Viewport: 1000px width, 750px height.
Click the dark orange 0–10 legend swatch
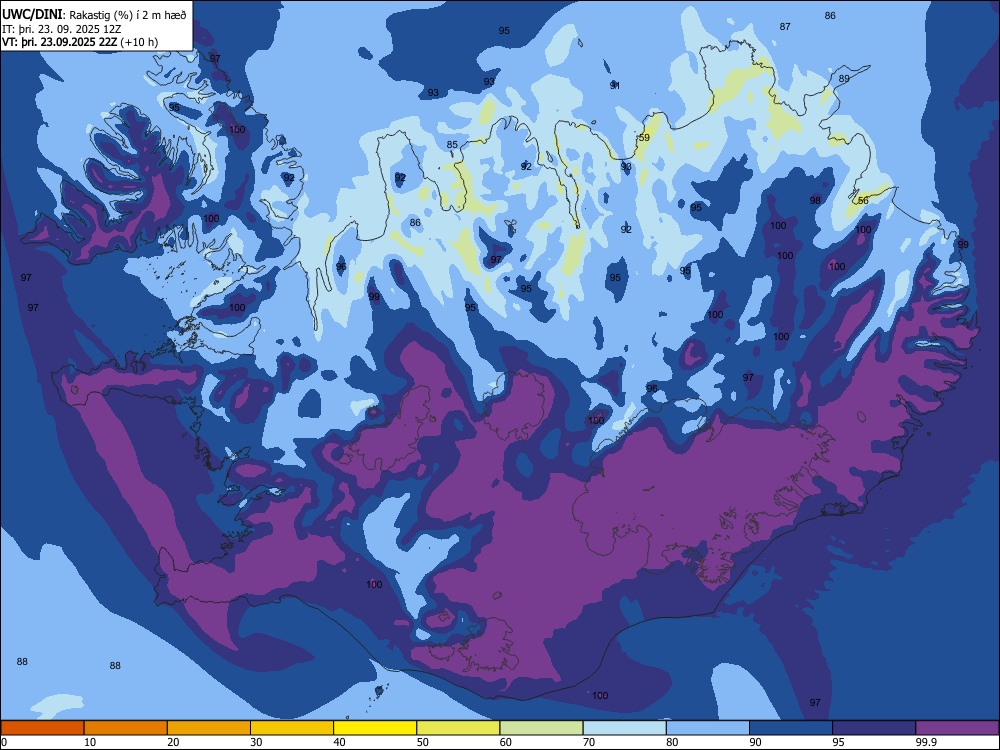[42, 728]
